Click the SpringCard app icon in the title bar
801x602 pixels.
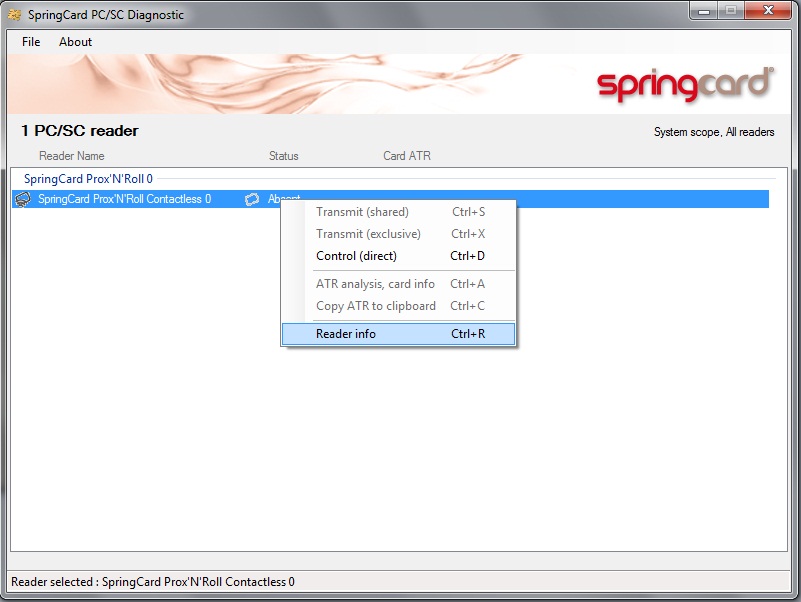coord(14,14)
